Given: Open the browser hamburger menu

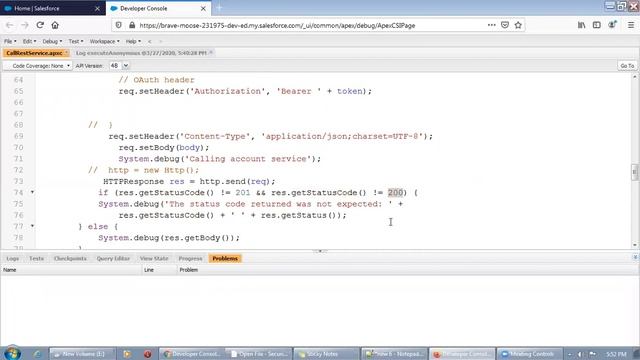Looking at the screenshot, I should click(631, 25).
